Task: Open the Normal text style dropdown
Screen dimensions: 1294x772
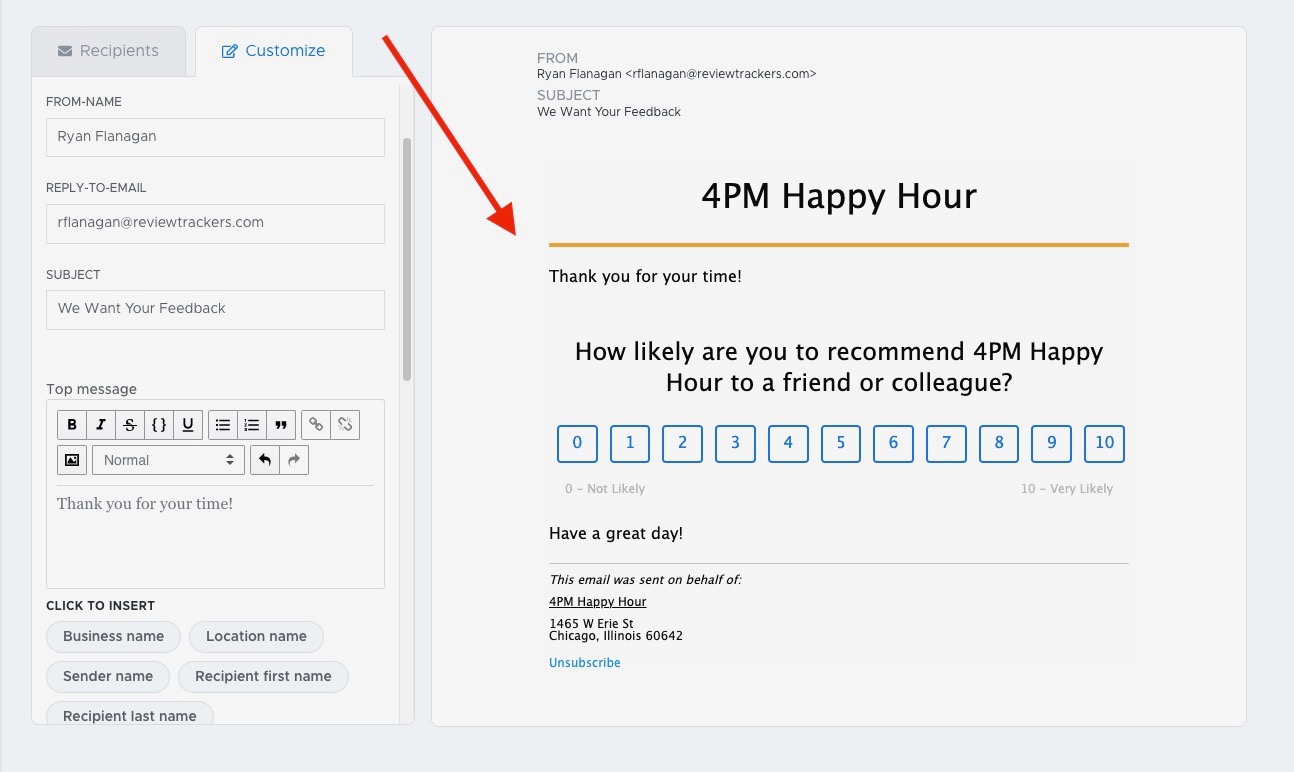Action: point(168,460)
